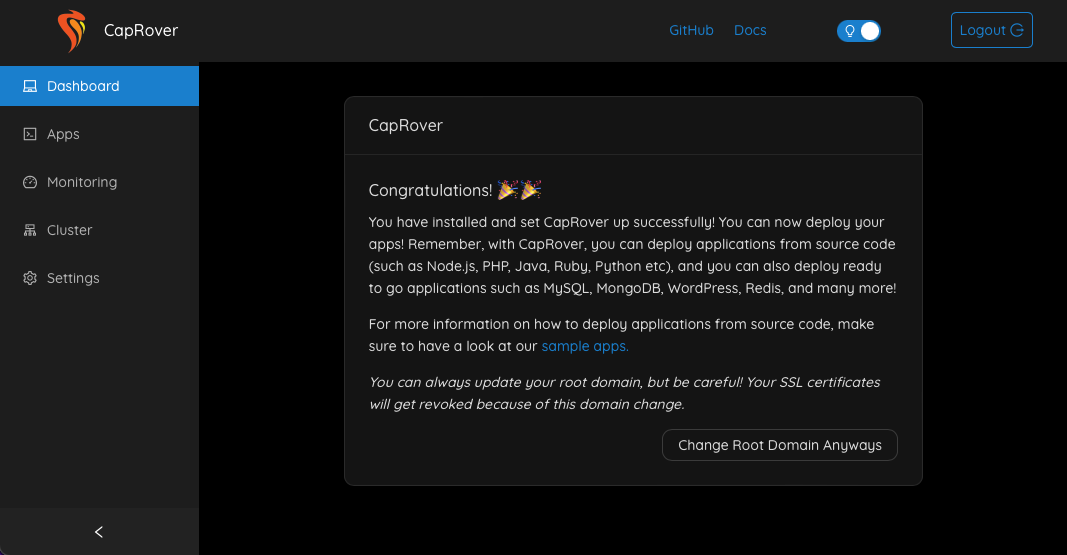Click the Dashboard laptop icon in sidebar

coord(30,86)
